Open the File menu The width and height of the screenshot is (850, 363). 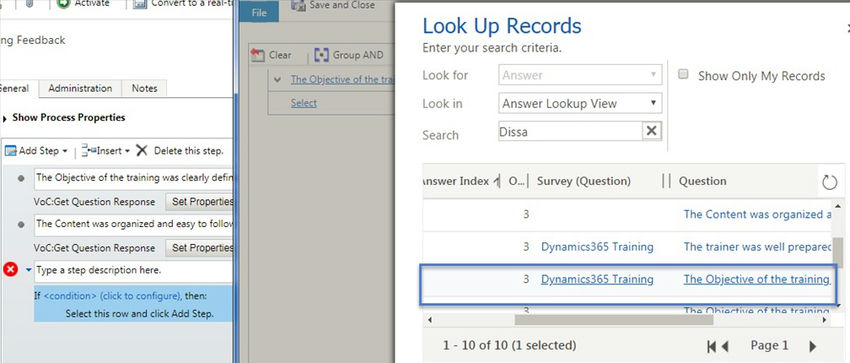coord(259,12)
